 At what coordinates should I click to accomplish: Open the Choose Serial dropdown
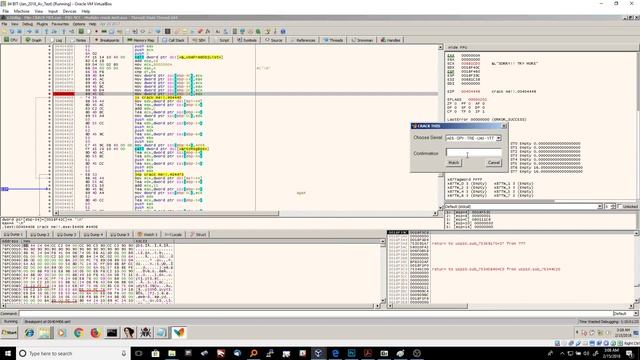tap(498, 138)
